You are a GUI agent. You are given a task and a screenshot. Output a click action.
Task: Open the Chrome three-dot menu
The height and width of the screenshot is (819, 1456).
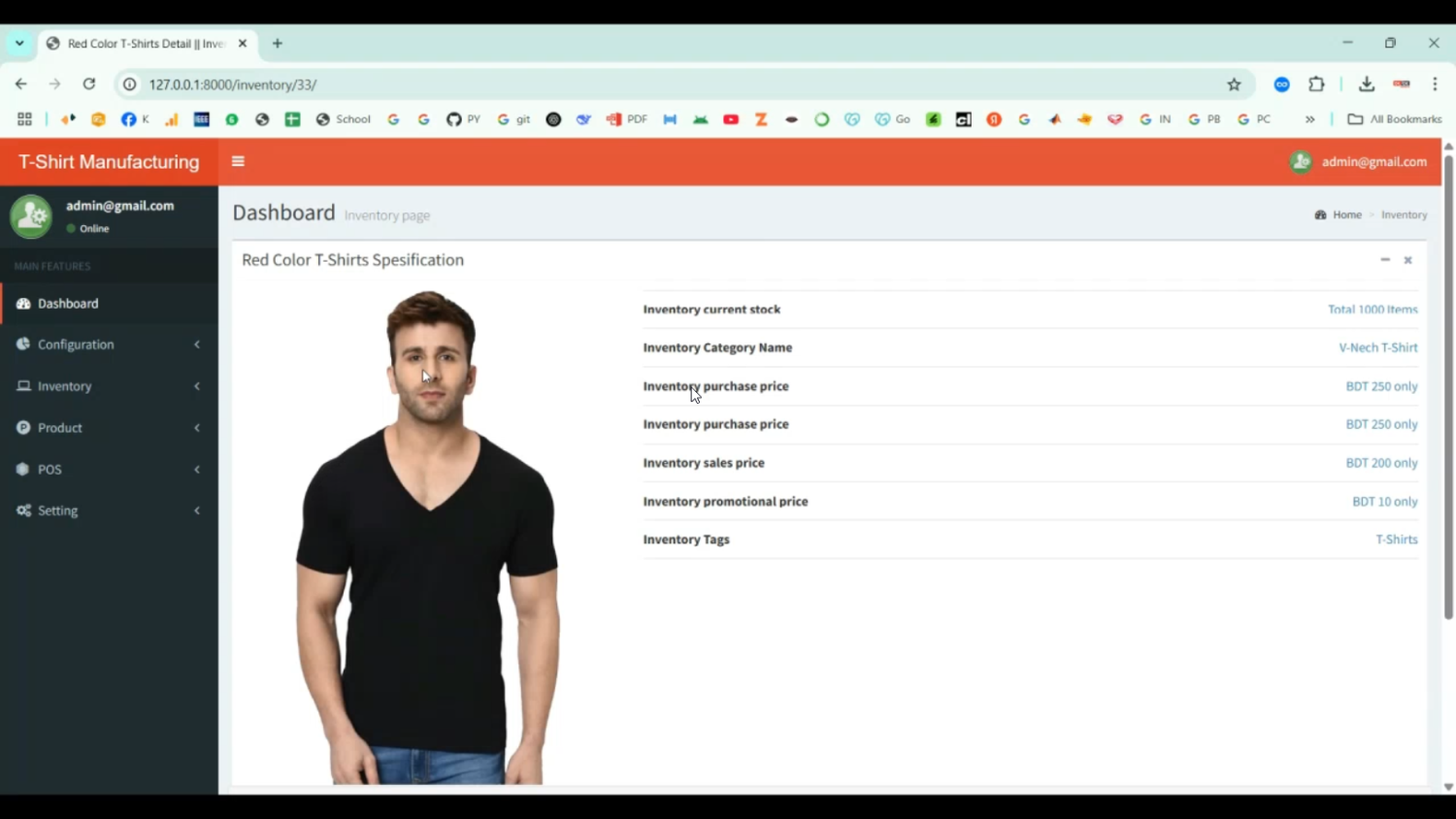pos(1435,84)
